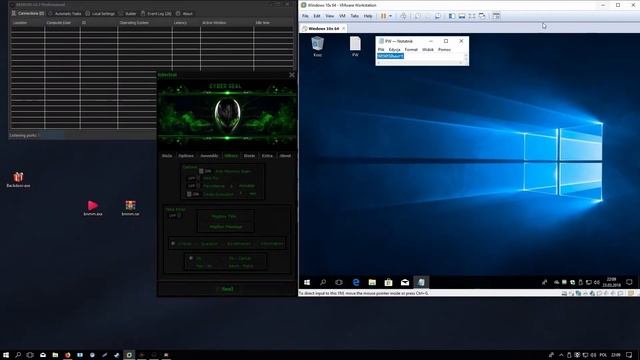Select the Options tab in Cyber Seal
The width and height of the screenshot is (640, 360).
tap(186, 156)
